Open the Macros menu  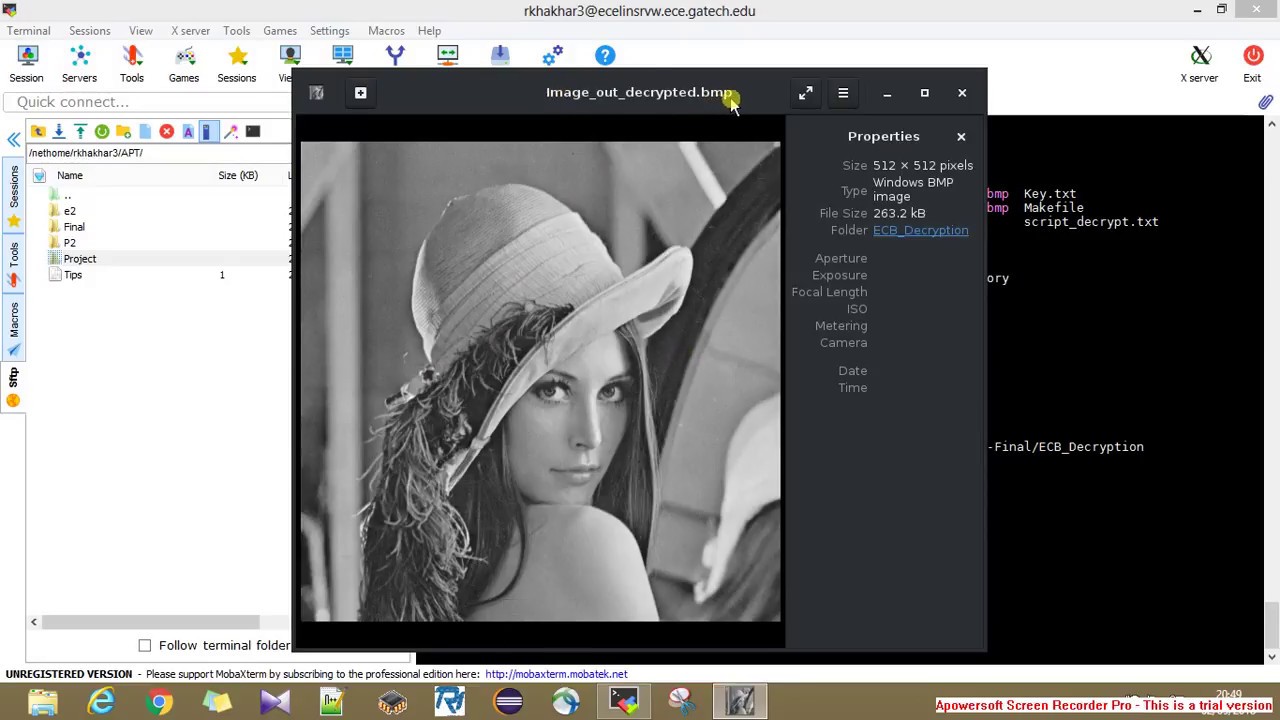386,31
